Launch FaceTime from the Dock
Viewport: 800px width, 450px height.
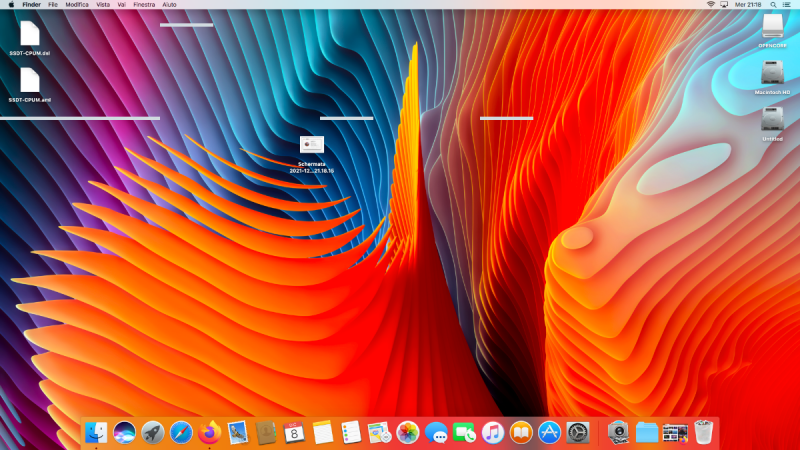[x=464, y=432]
